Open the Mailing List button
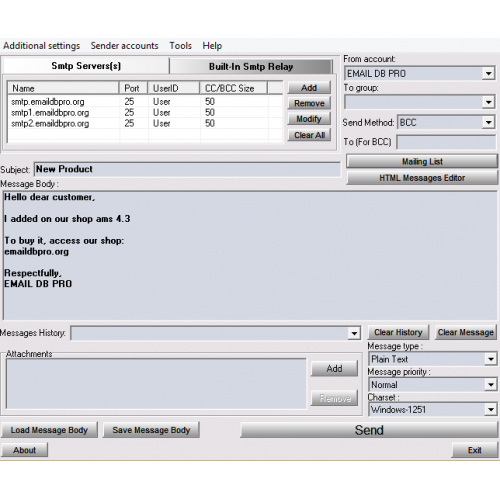The width and height of the screenshot is (500, 500). [422, 161]
